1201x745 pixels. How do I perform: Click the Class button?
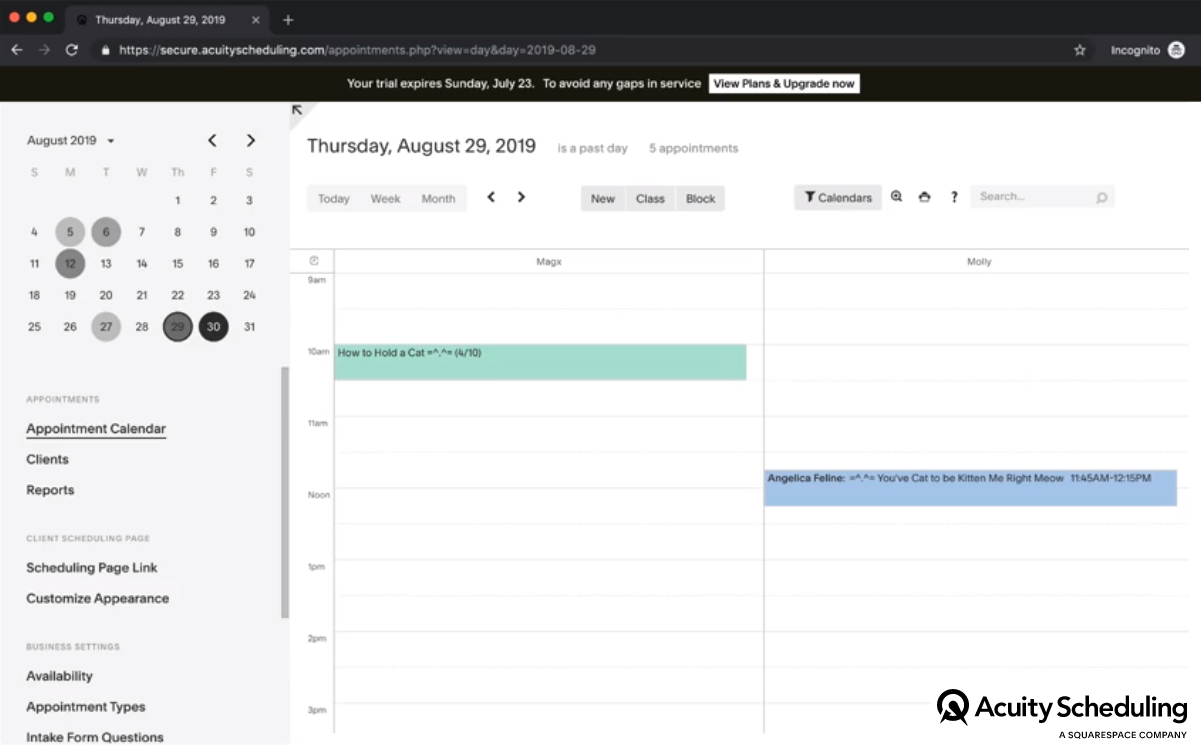(x=650, y=199)
